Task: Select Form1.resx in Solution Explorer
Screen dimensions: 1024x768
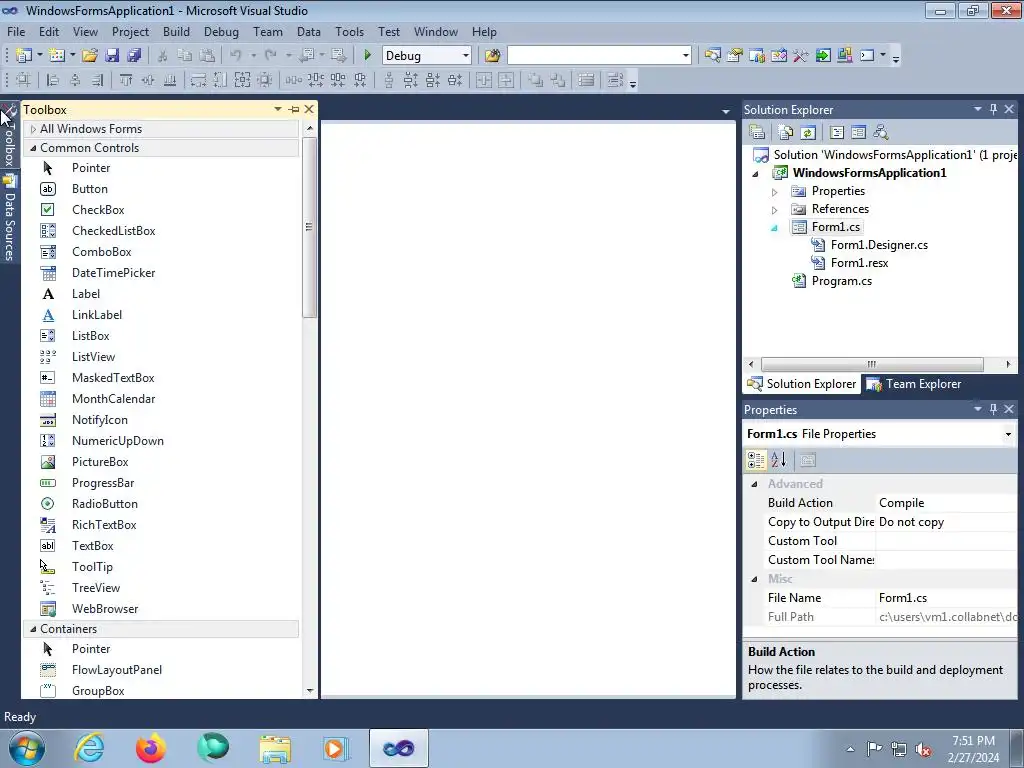Action: pyautogui.click(x=859, y=263)
